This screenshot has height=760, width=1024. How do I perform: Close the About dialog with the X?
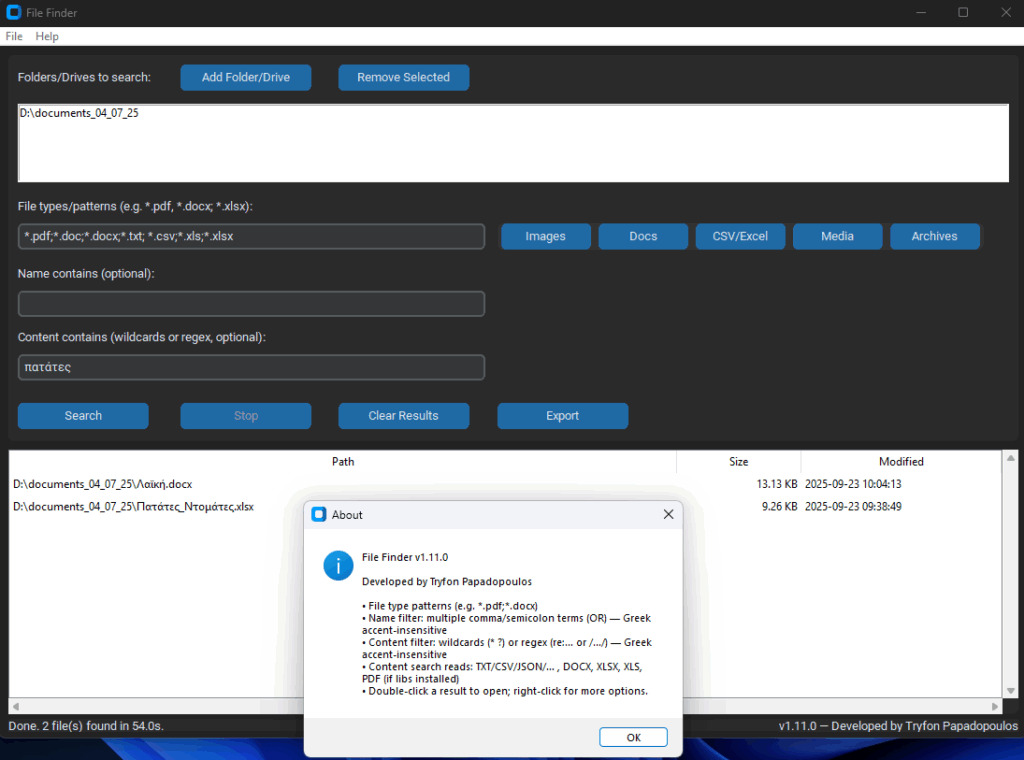[x=668, y=514]
